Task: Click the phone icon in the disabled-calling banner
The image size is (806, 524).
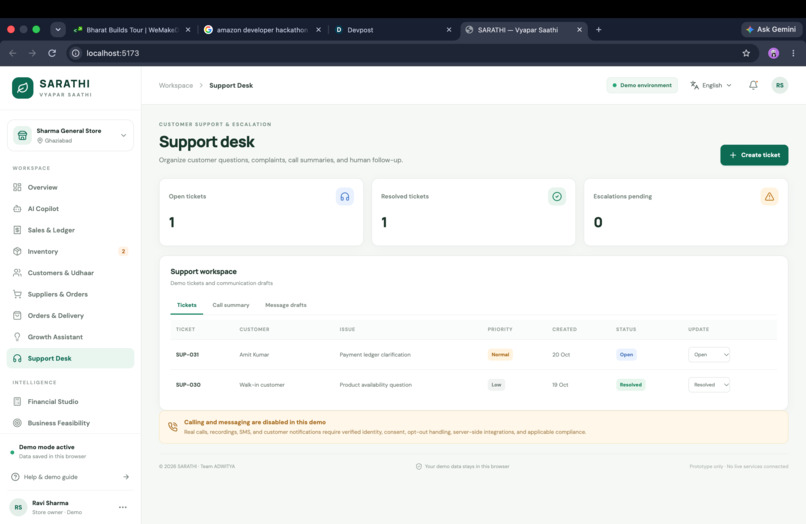Action: coord(173,427)
